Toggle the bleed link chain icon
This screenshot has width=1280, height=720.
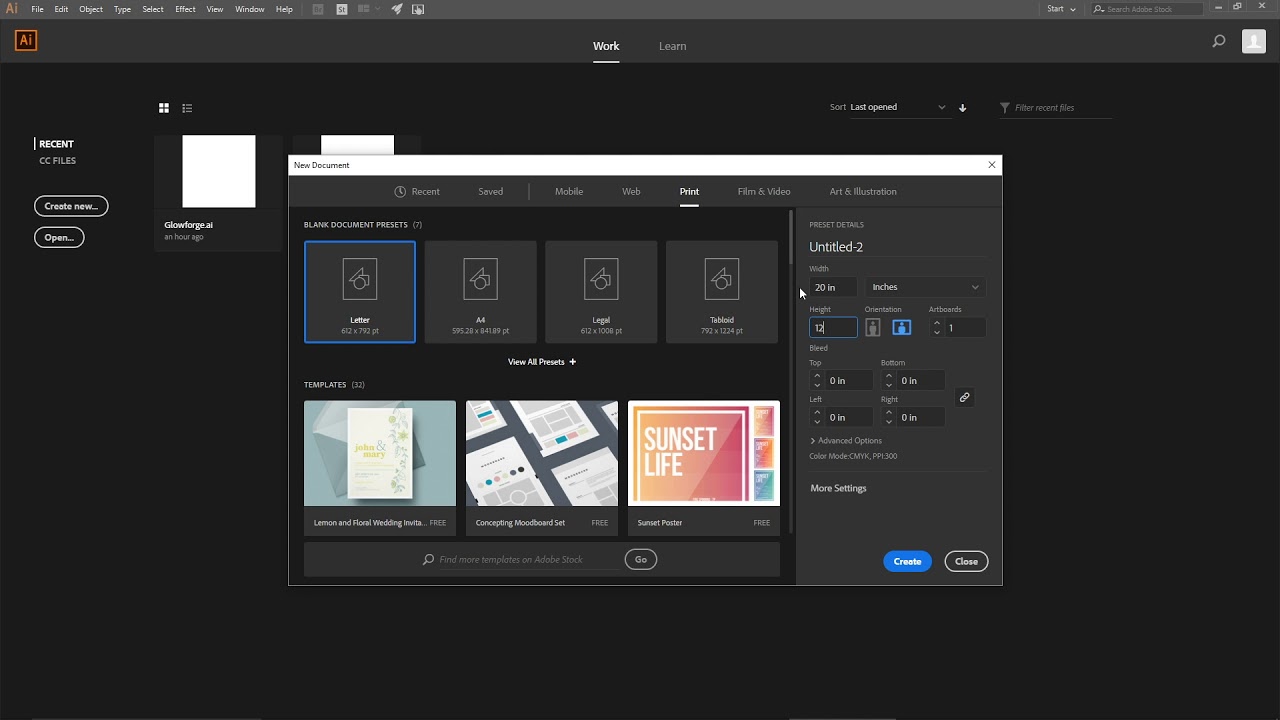(964, 397)
